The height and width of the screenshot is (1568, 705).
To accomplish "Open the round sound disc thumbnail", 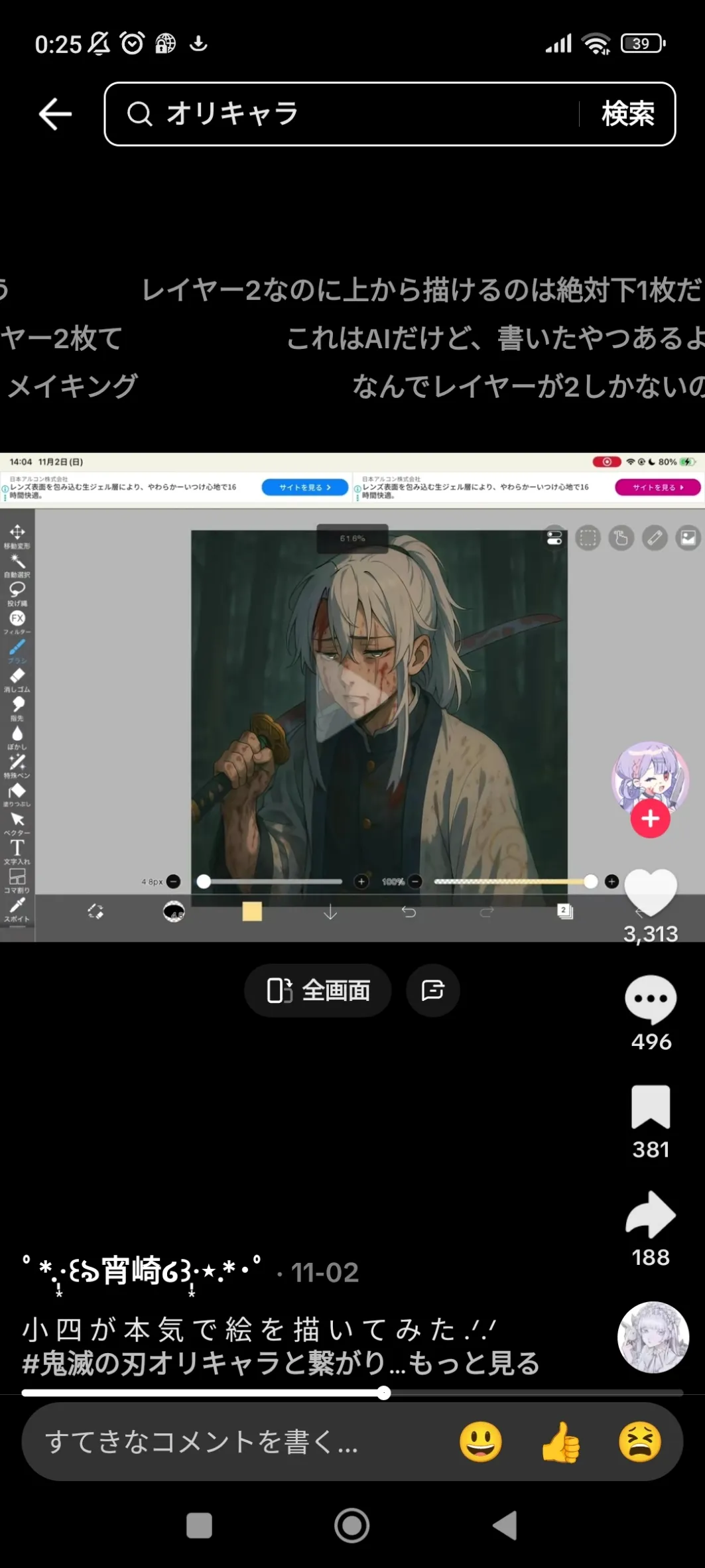I will 653,1337.
